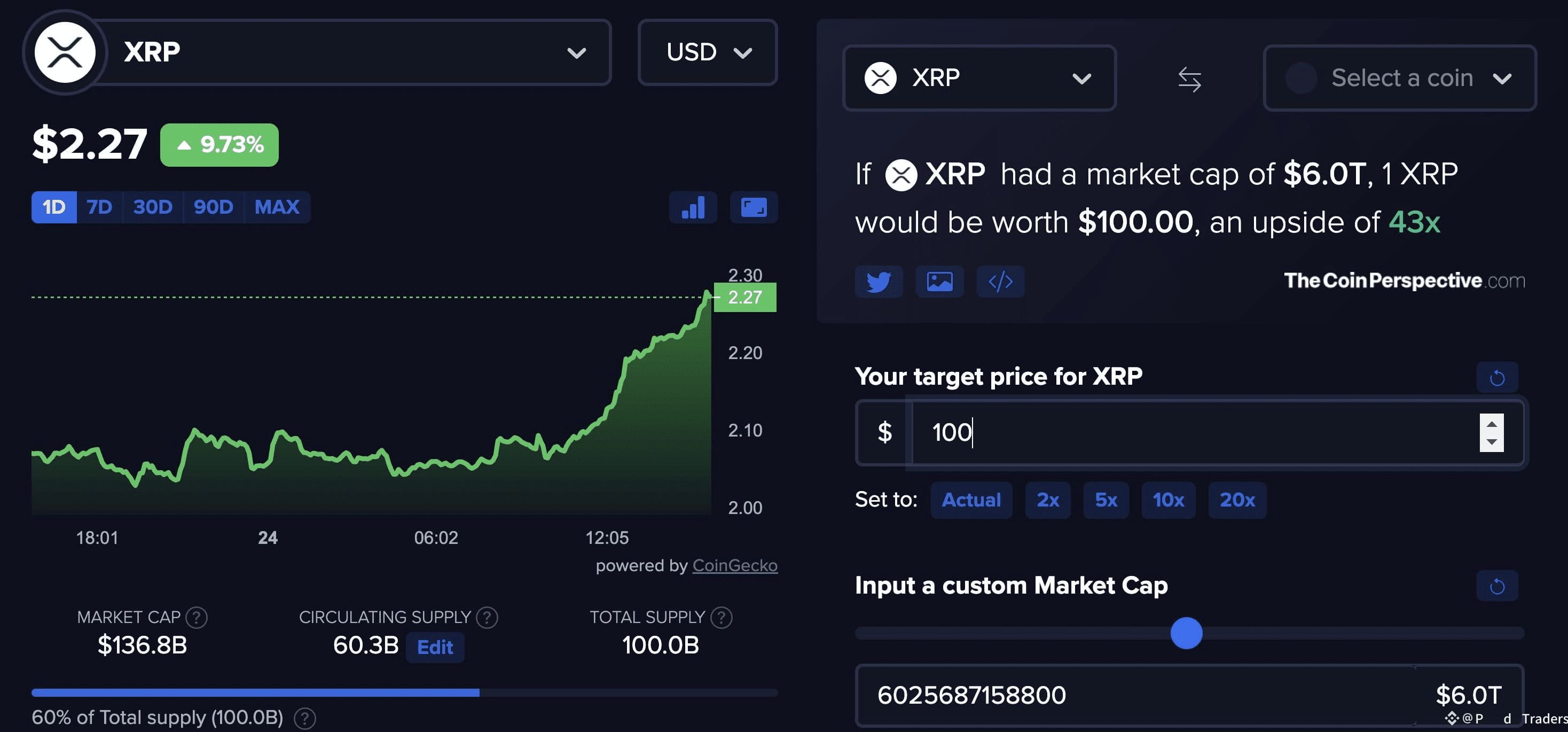Click the image download icon
1568x732 pixels.
click(939, 282)
